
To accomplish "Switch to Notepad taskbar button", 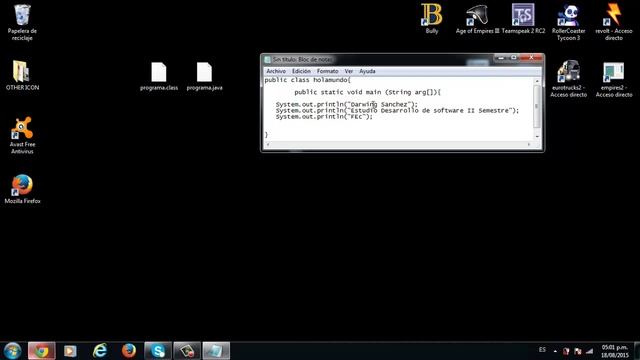I will 216,351.
